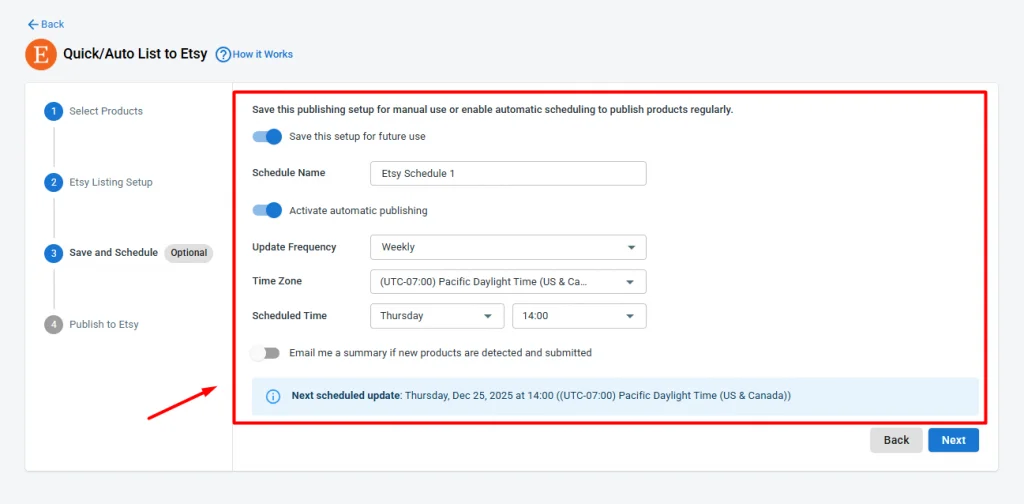Image resolution: width=1024 pixels, height=504 pixels.
Task: Click the step 3 circle icon
Action: pos(54,253)
